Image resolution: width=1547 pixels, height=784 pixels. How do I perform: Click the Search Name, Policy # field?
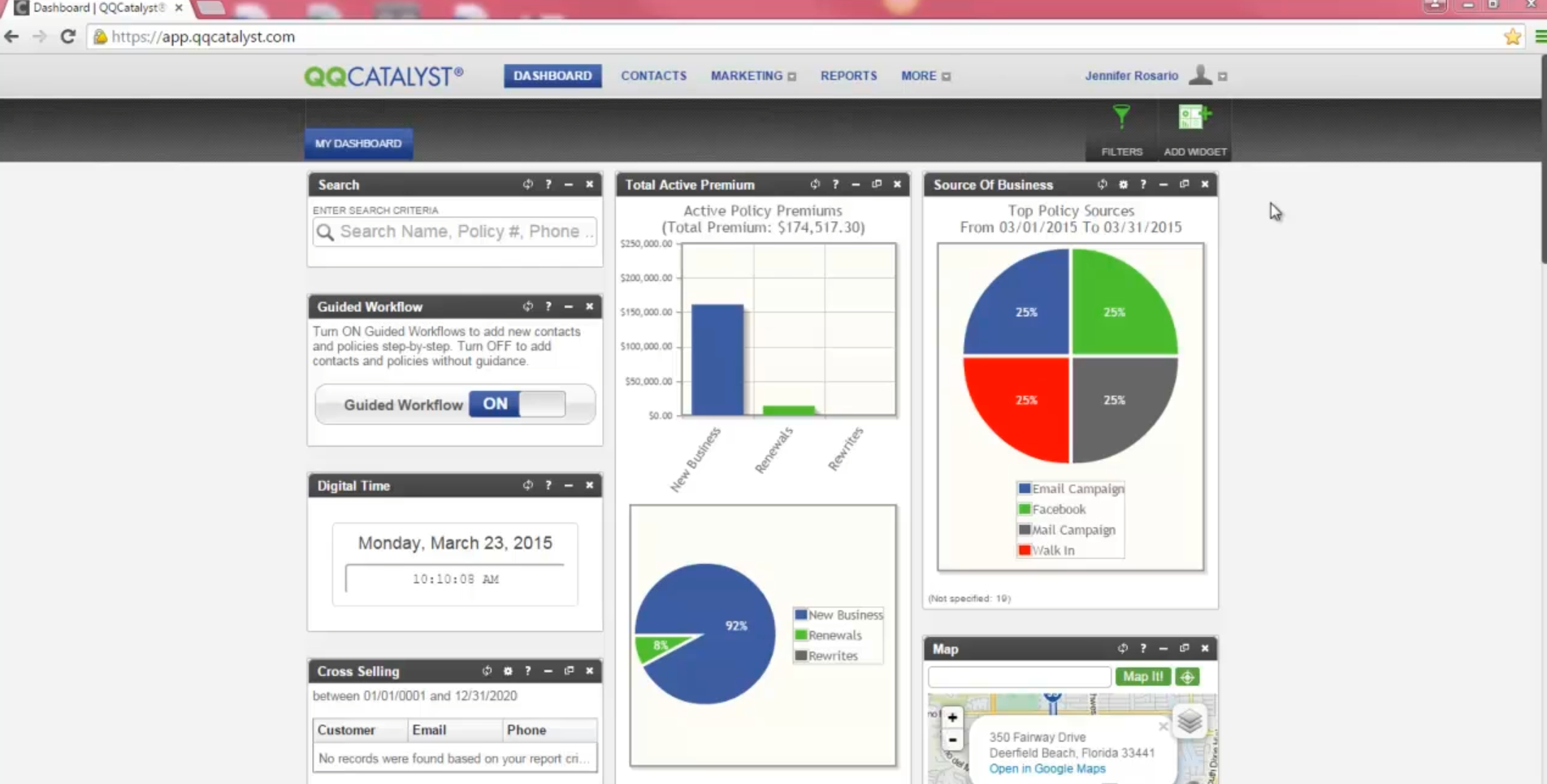pos(465,232)
